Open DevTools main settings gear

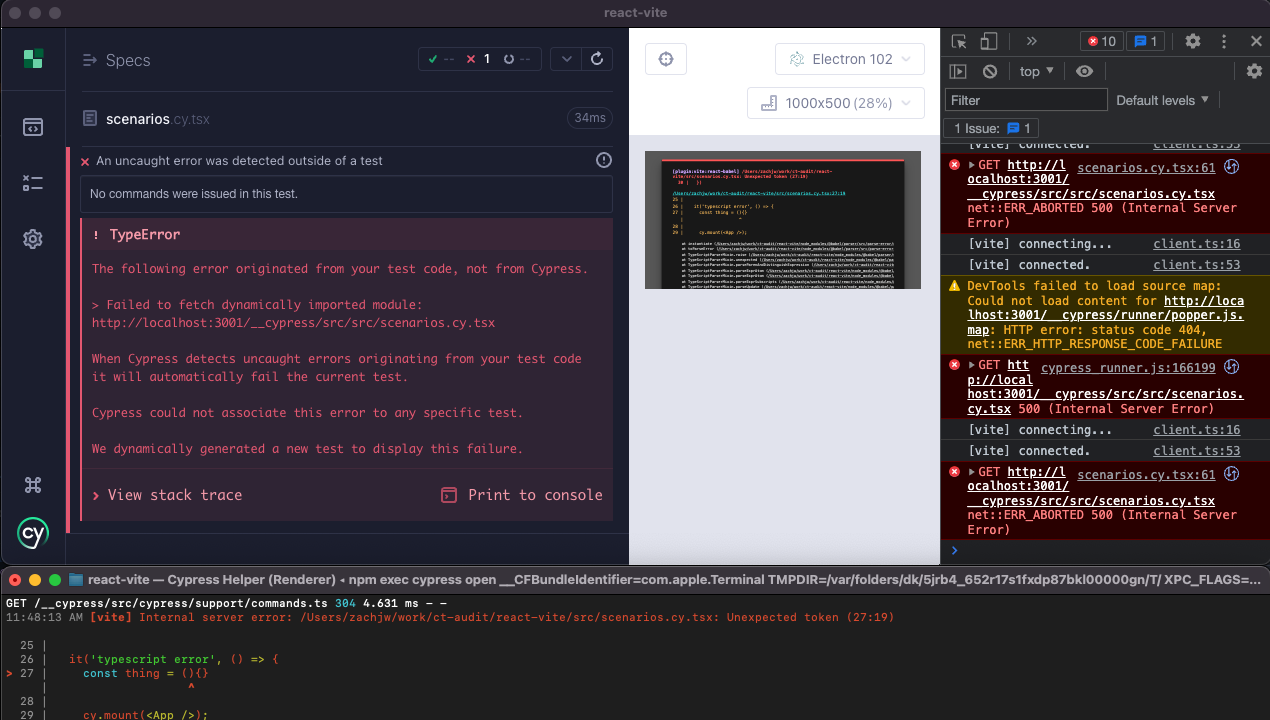tap(1192, 41)
